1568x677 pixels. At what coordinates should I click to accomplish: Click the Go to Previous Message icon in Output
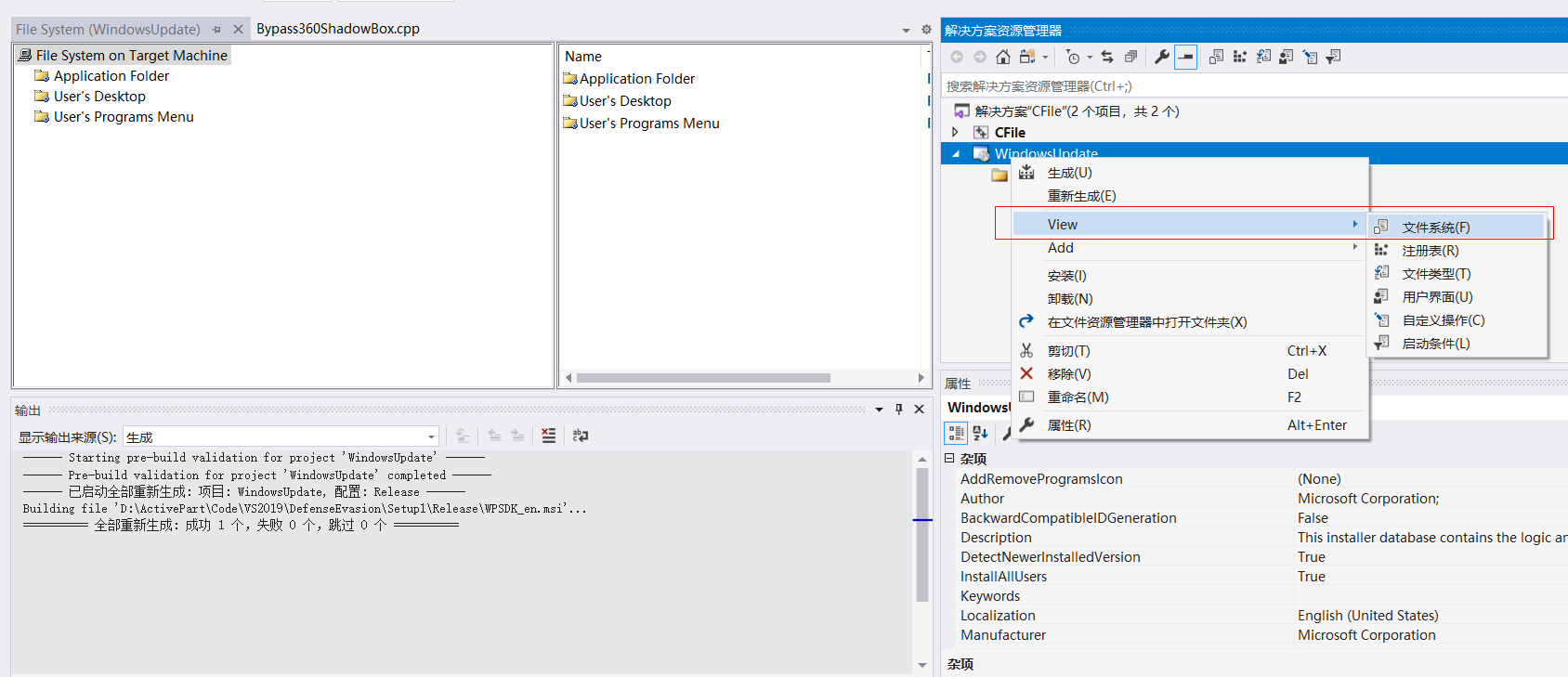(494, 436)
